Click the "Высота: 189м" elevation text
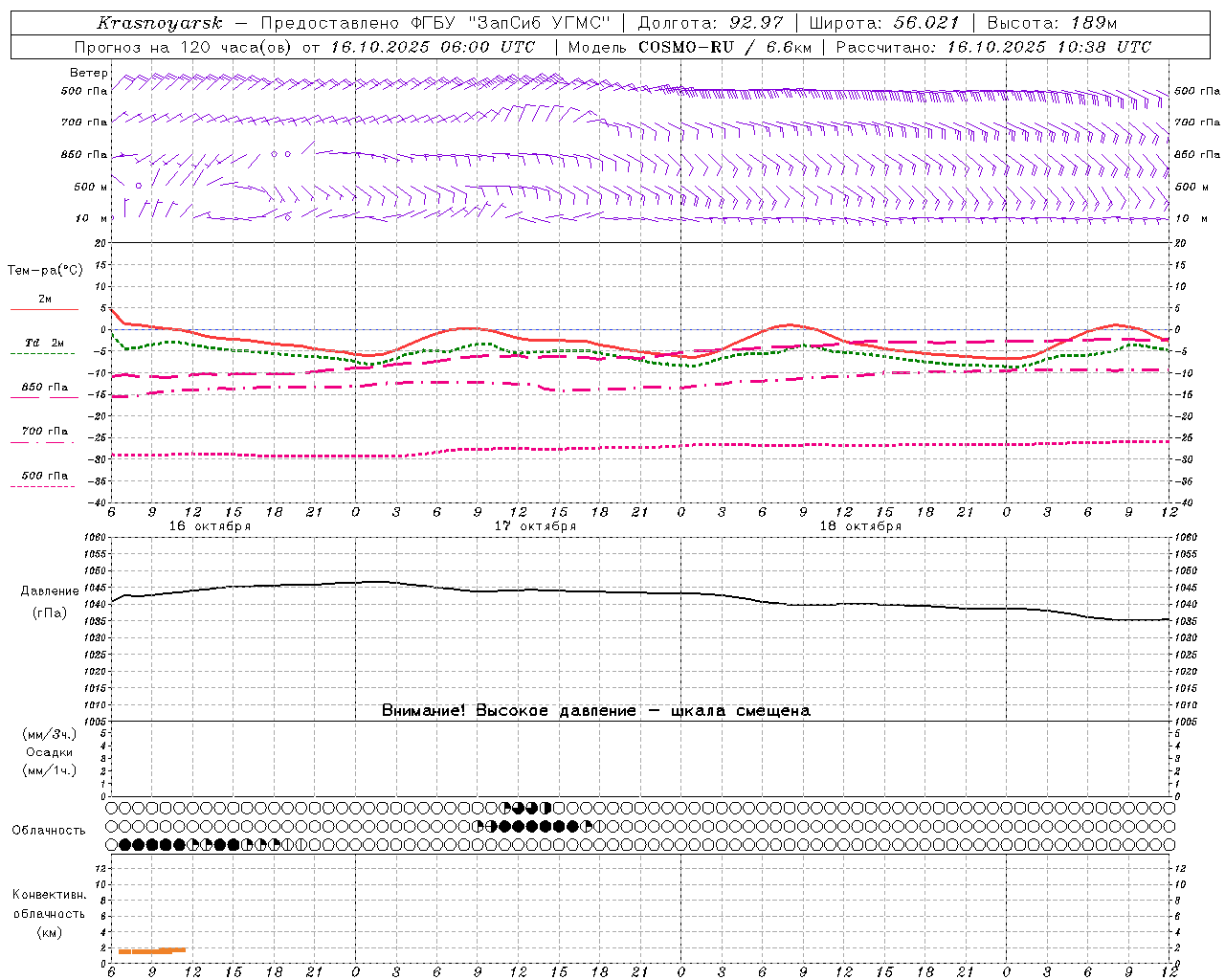 [1051, 23]
